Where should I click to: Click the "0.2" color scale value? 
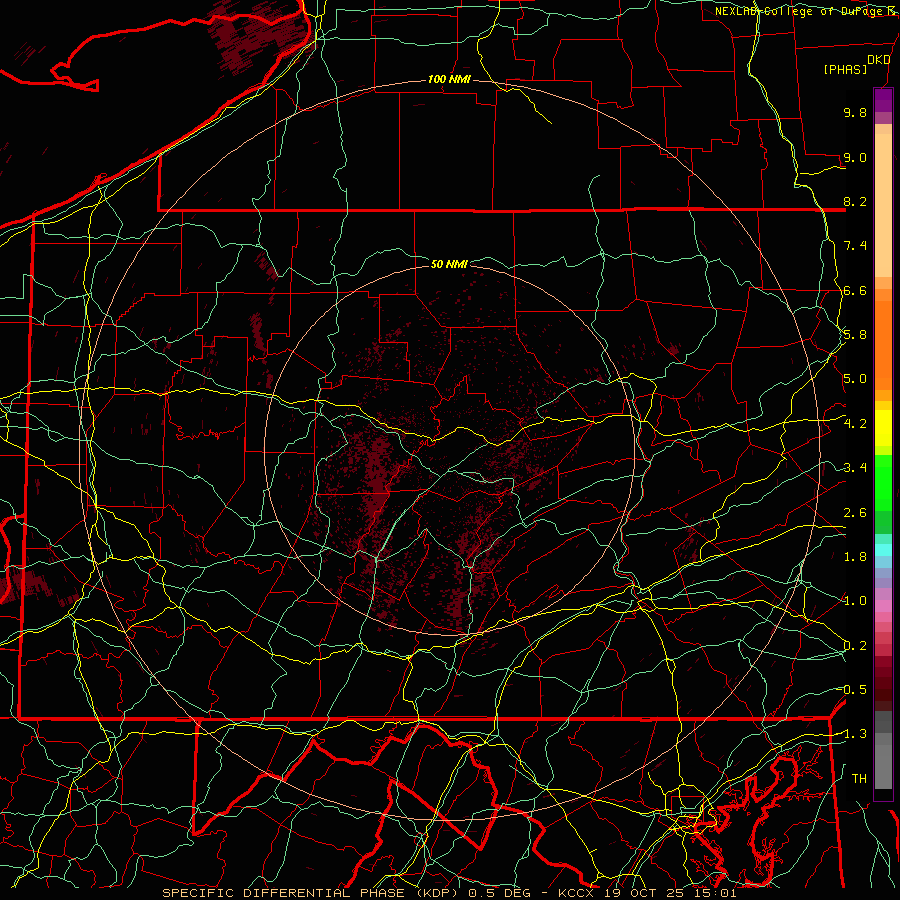[x=855, y=646]
